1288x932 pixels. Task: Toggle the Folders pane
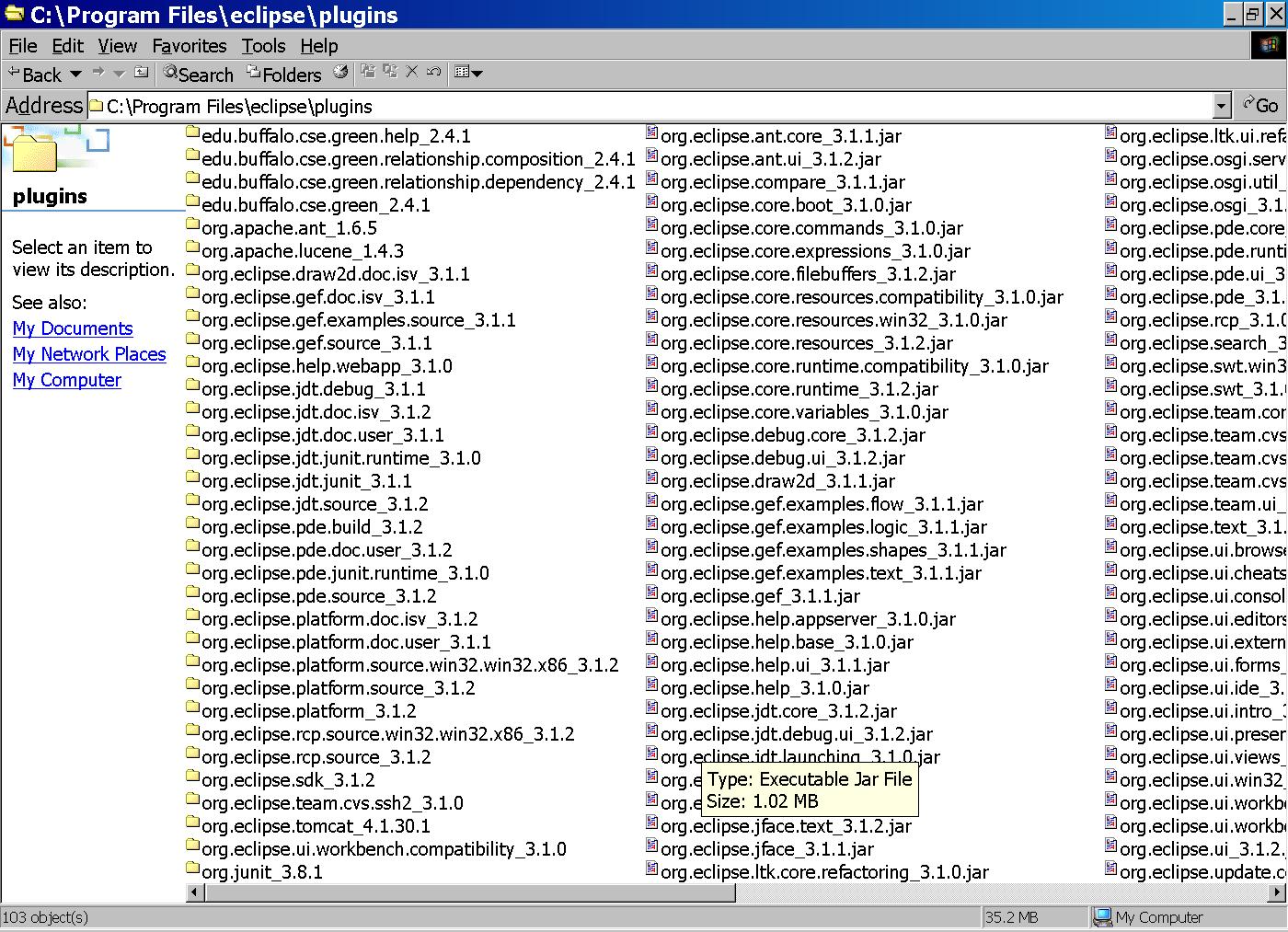(x=283, y=75)
